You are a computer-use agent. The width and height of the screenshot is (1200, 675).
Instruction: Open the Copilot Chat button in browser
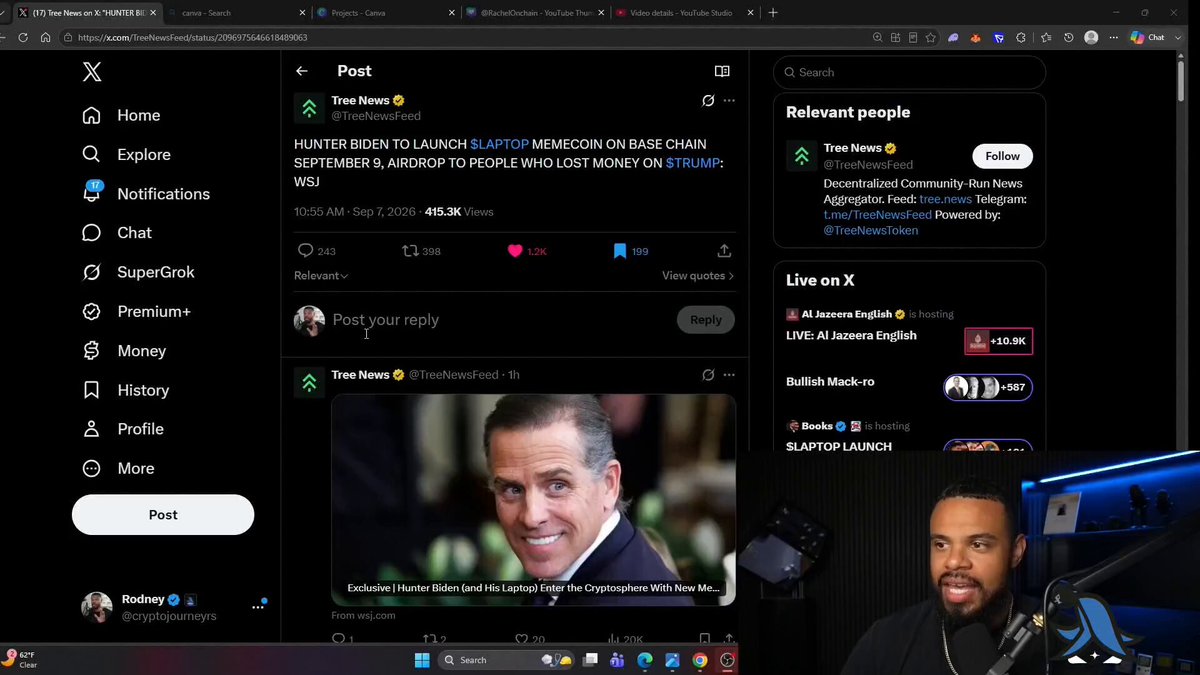click(x=1147, y=37)
